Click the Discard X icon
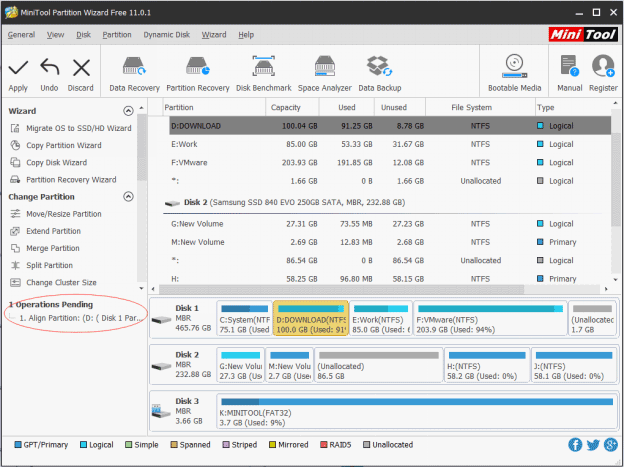Viewport: 624px width, 467px height. point(81,70)
